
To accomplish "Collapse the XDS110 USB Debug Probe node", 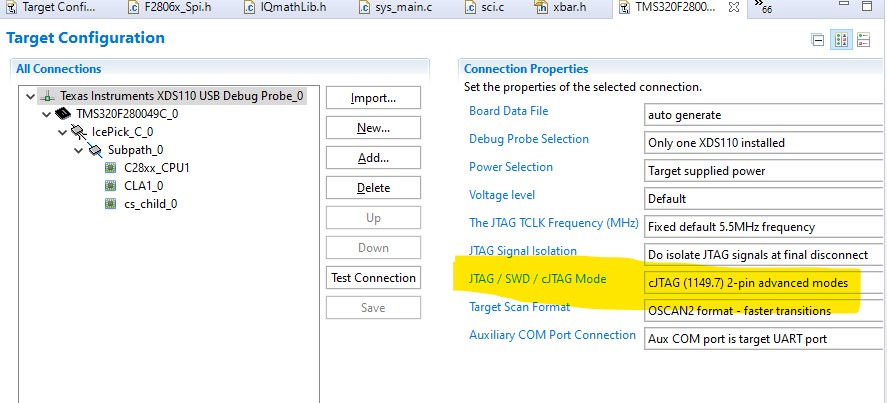I will [30, 97].
